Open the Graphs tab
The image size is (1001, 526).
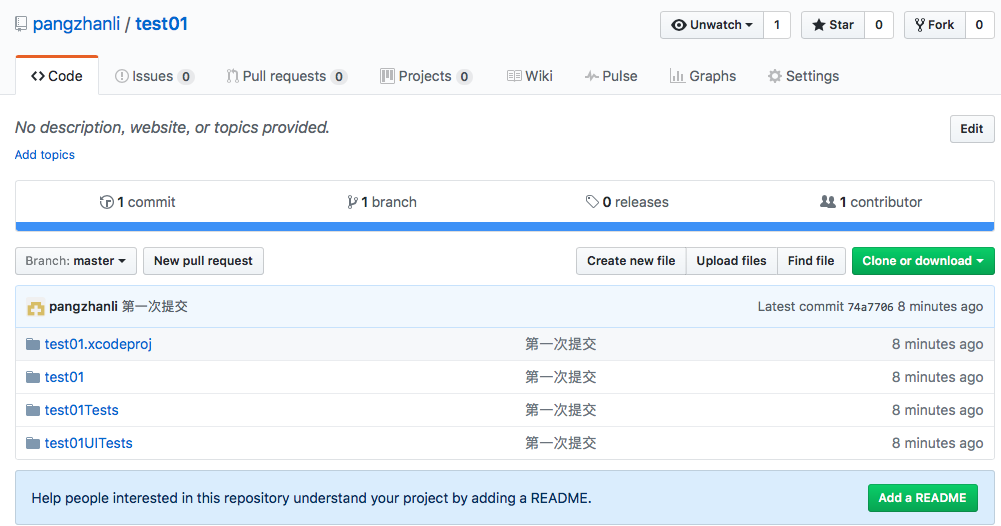[703, 76]
